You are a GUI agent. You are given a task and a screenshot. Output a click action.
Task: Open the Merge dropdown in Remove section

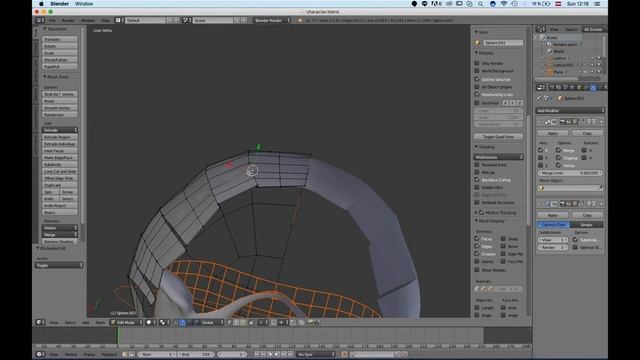[x=60, y=235]
